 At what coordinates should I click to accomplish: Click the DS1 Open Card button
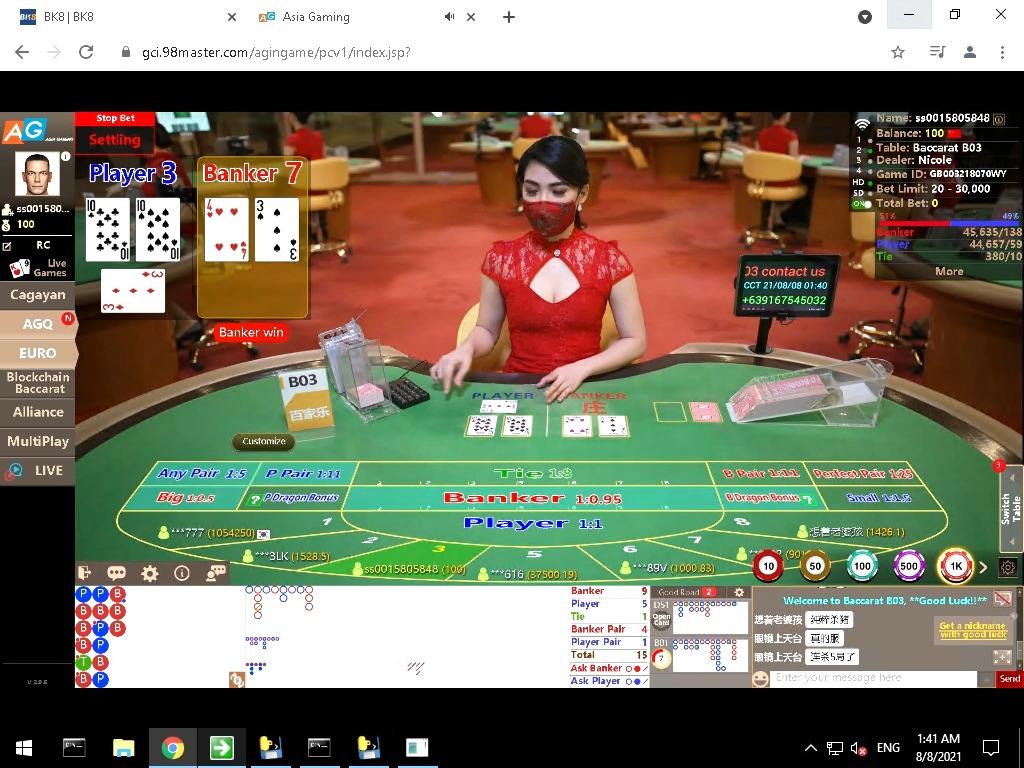pos(661,619)
